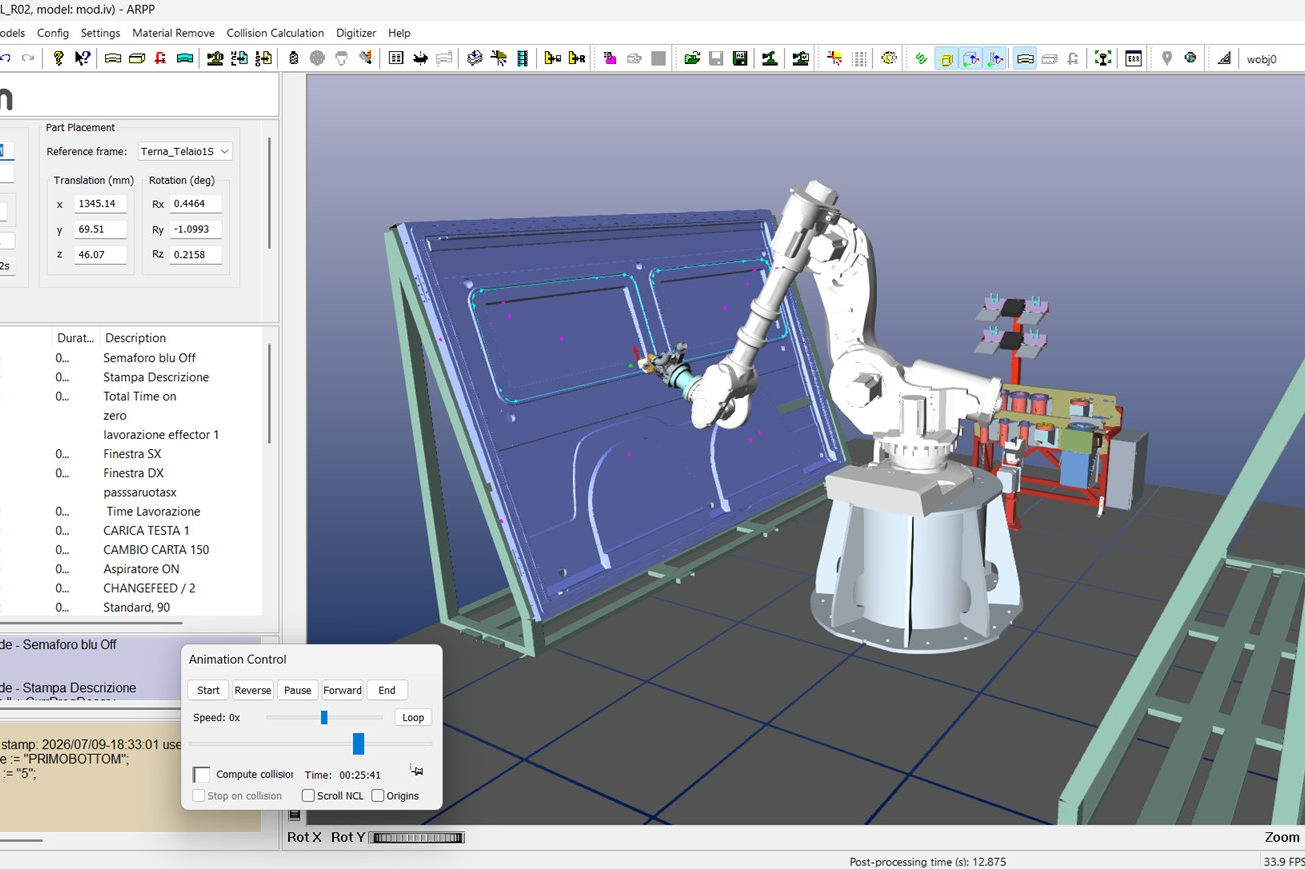This screenshot has width=1305, height=869.
Task: Open the Reference frame dropdown
Action: coord(185,152)
